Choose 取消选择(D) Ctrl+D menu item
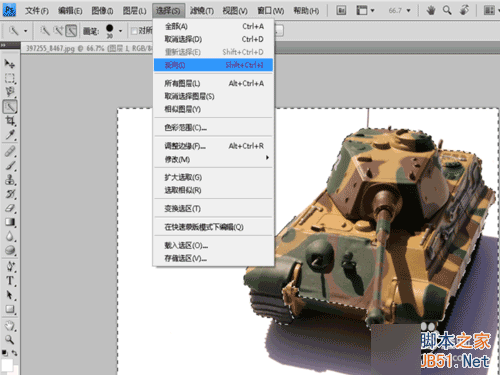Screen dimensions: 500x375 [x=213, y=39]
